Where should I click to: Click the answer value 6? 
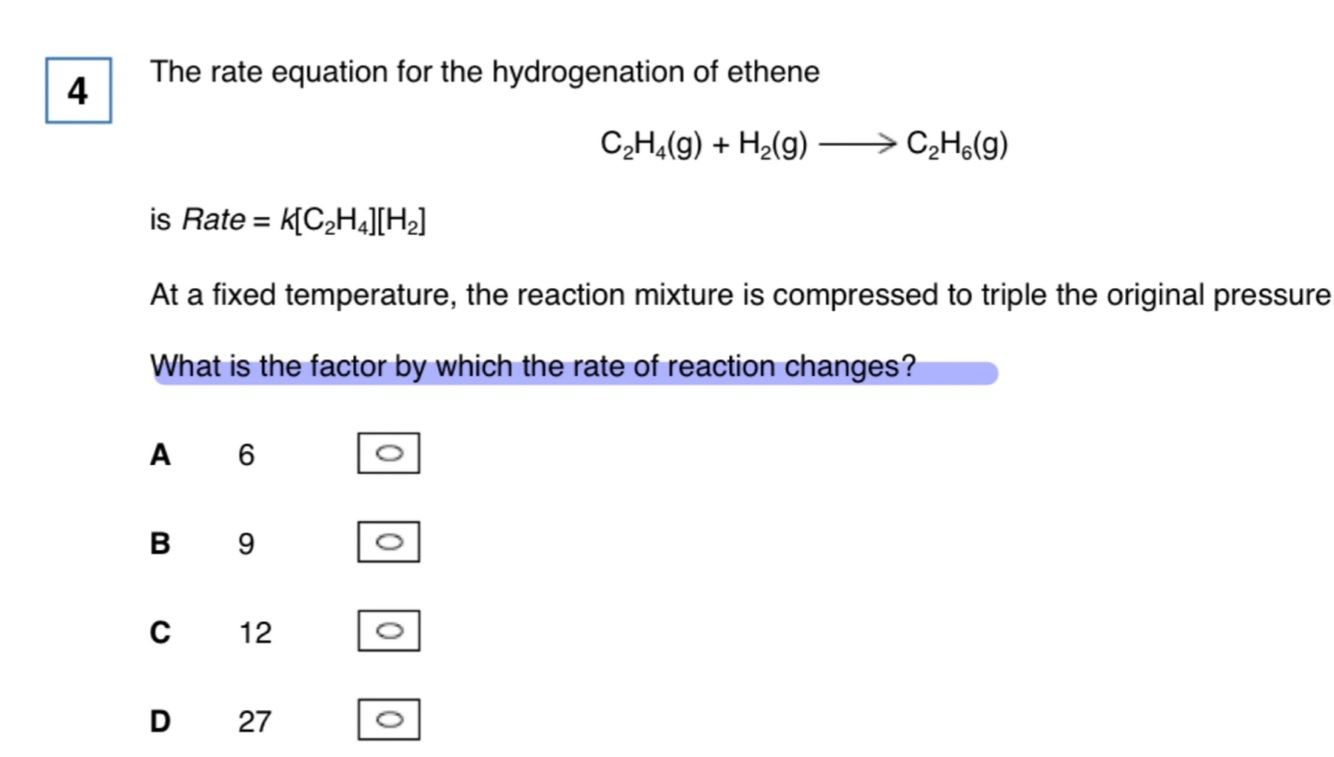coord(247,455)
